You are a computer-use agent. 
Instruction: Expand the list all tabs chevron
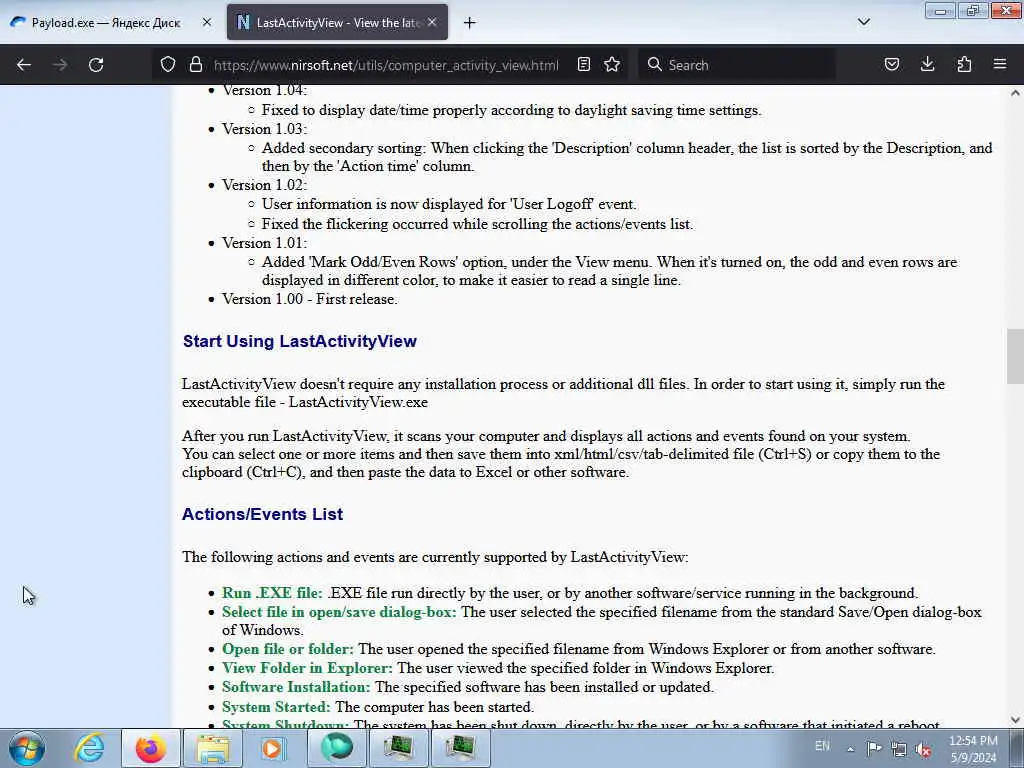(863, 22)
